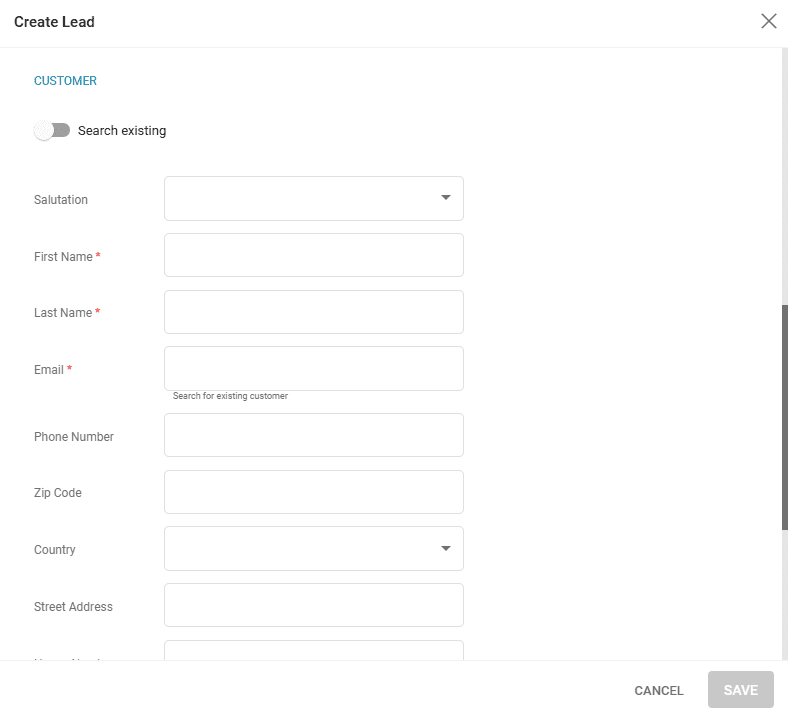Click the Phone Number text field
Screen dimensions: 788x716
tap(313, 435)
